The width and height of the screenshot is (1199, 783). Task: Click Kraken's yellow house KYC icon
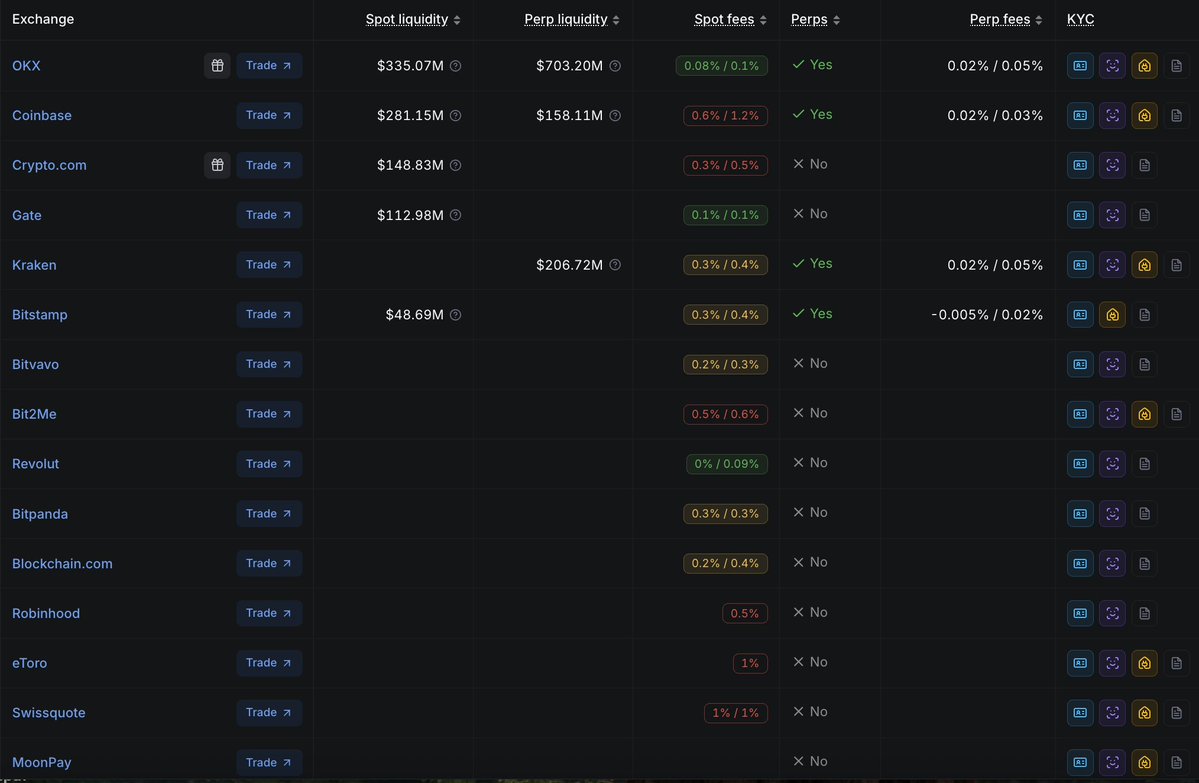1144,265
